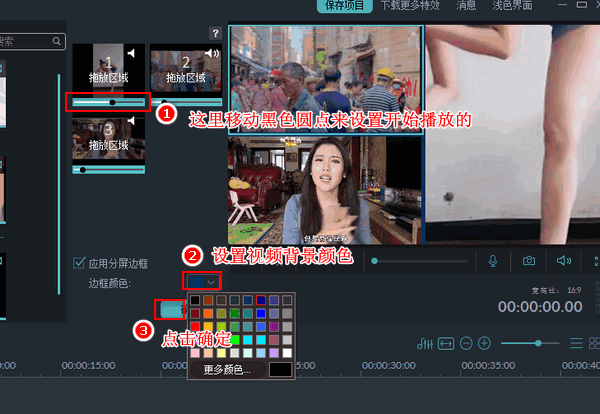Mute audio of drop zone 1

click(131, 53)
